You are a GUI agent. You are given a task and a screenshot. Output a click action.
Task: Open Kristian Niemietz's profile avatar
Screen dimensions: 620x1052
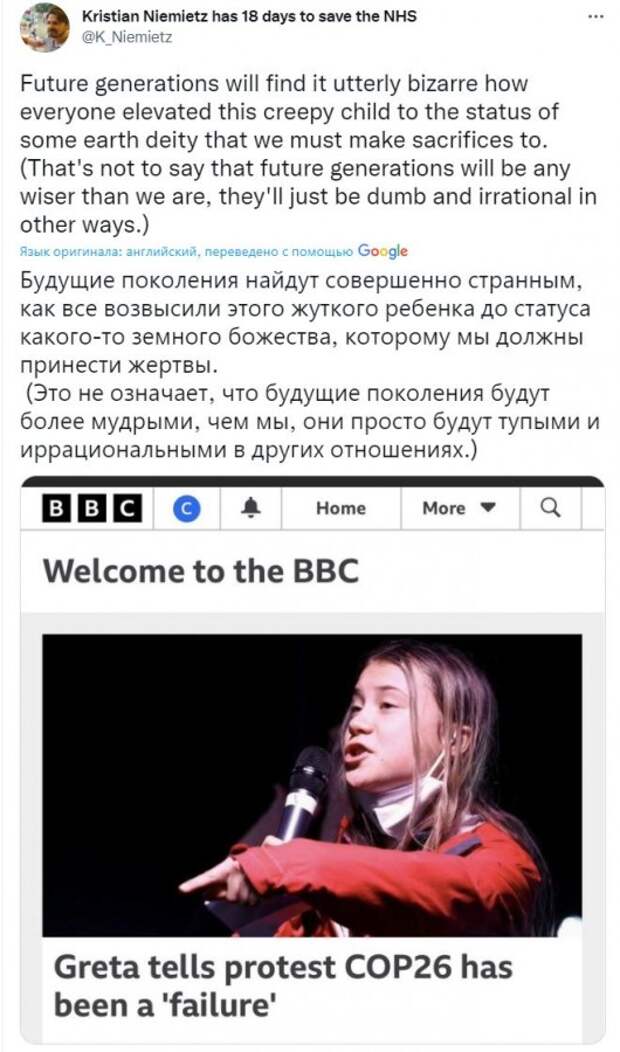point(45,27)
